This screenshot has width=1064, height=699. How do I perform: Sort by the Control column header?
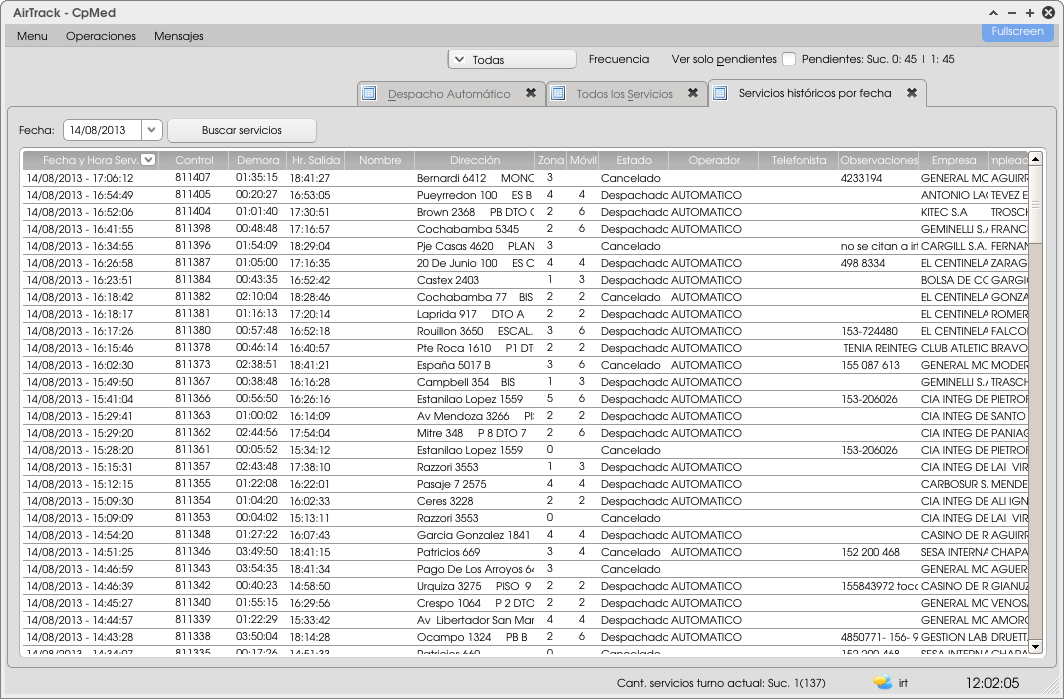coord(194,160)
